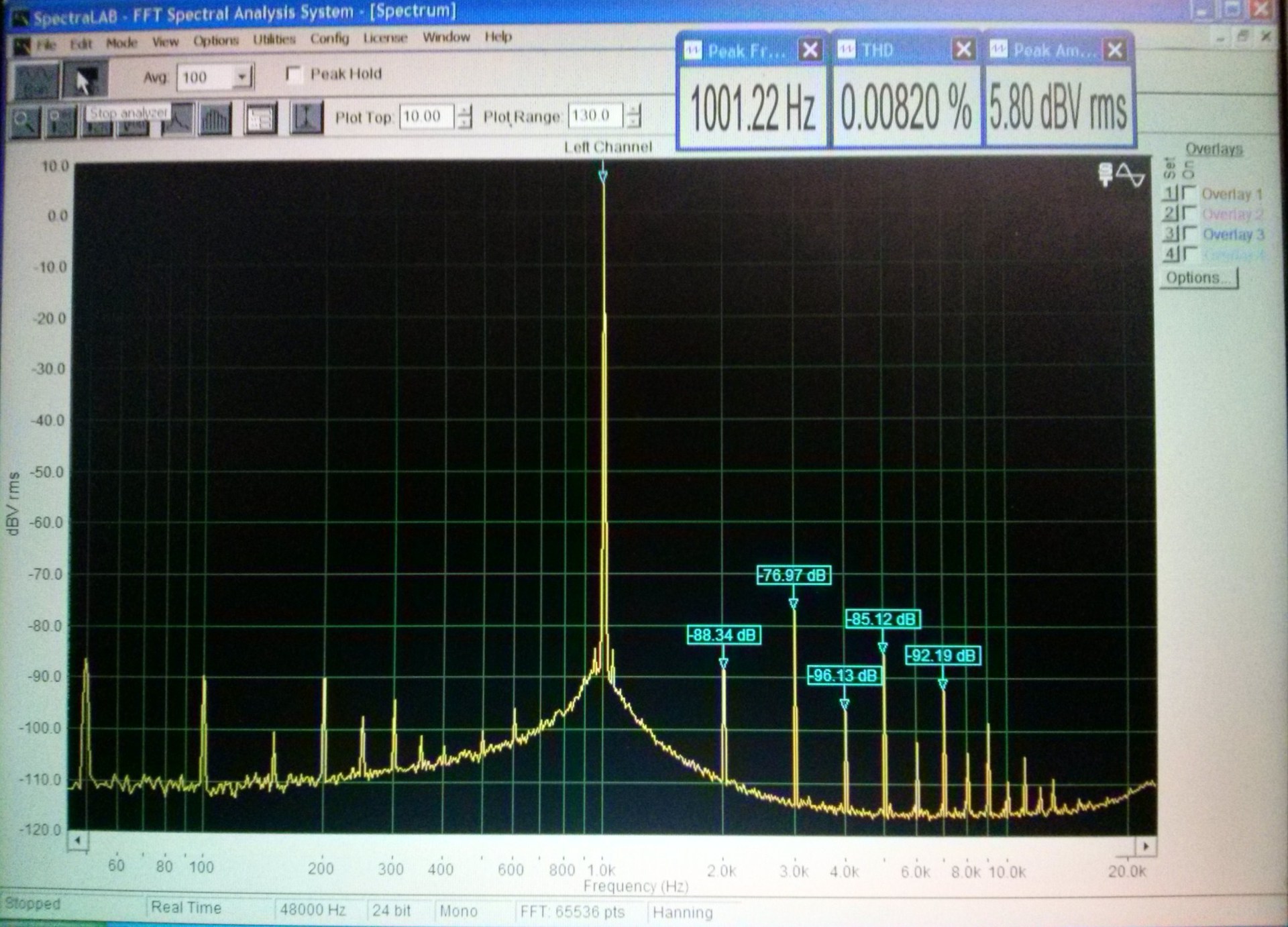Screen dimensions: 1288x927
Task: Decrease Plot Range with down stepper
Action: click(x=634, y=122)
